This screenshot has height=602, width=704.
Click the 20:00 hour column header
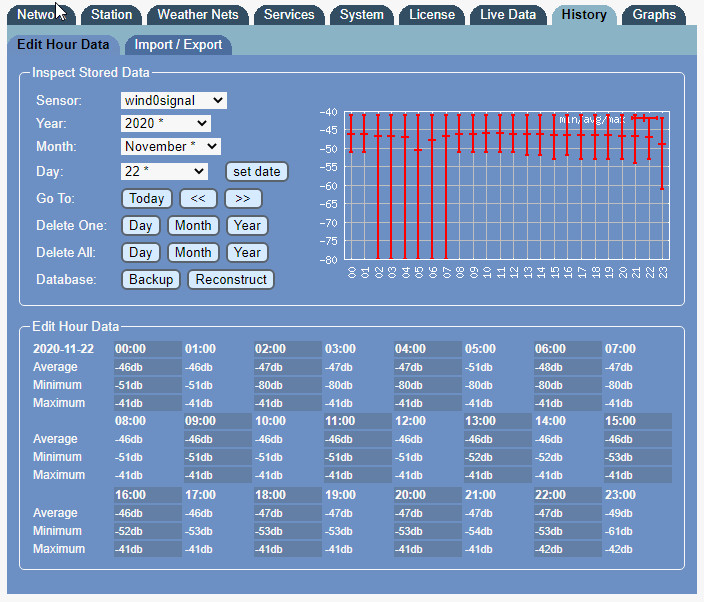pos(428,495)
